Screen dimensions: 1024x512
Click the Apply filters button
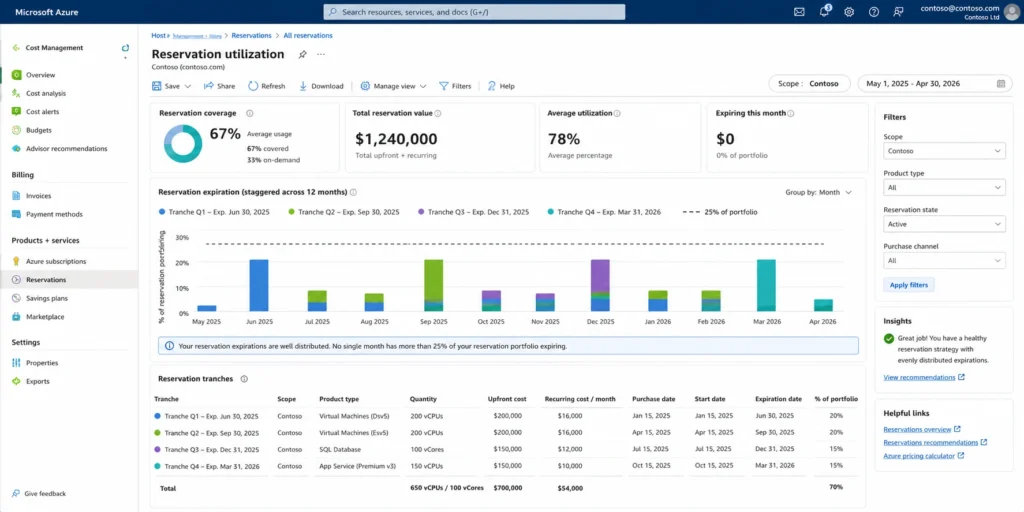pyautogui.click(x=909, y=285)
